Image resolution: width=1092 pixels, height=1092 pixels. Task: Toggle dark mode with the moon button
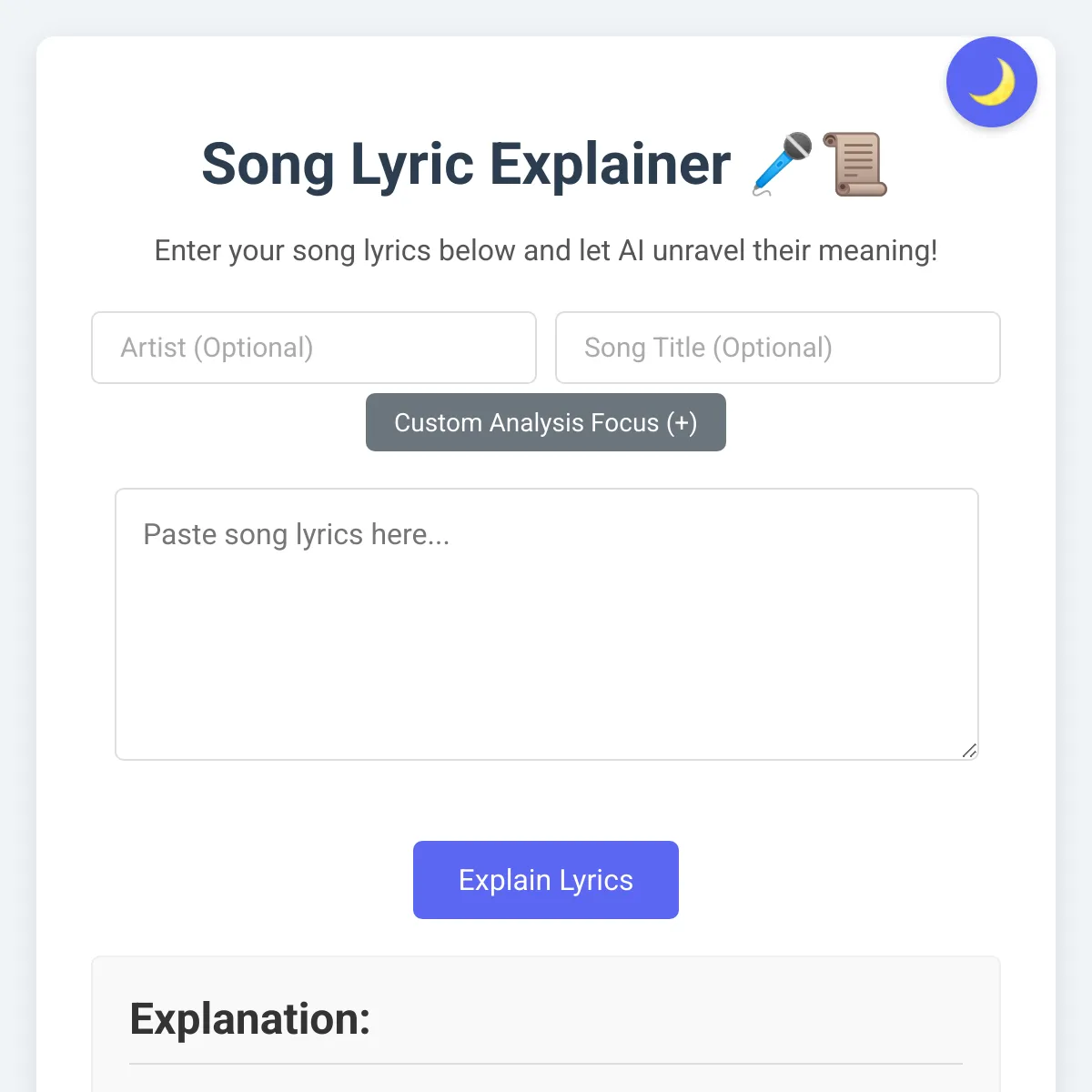[x=992, y=82]
